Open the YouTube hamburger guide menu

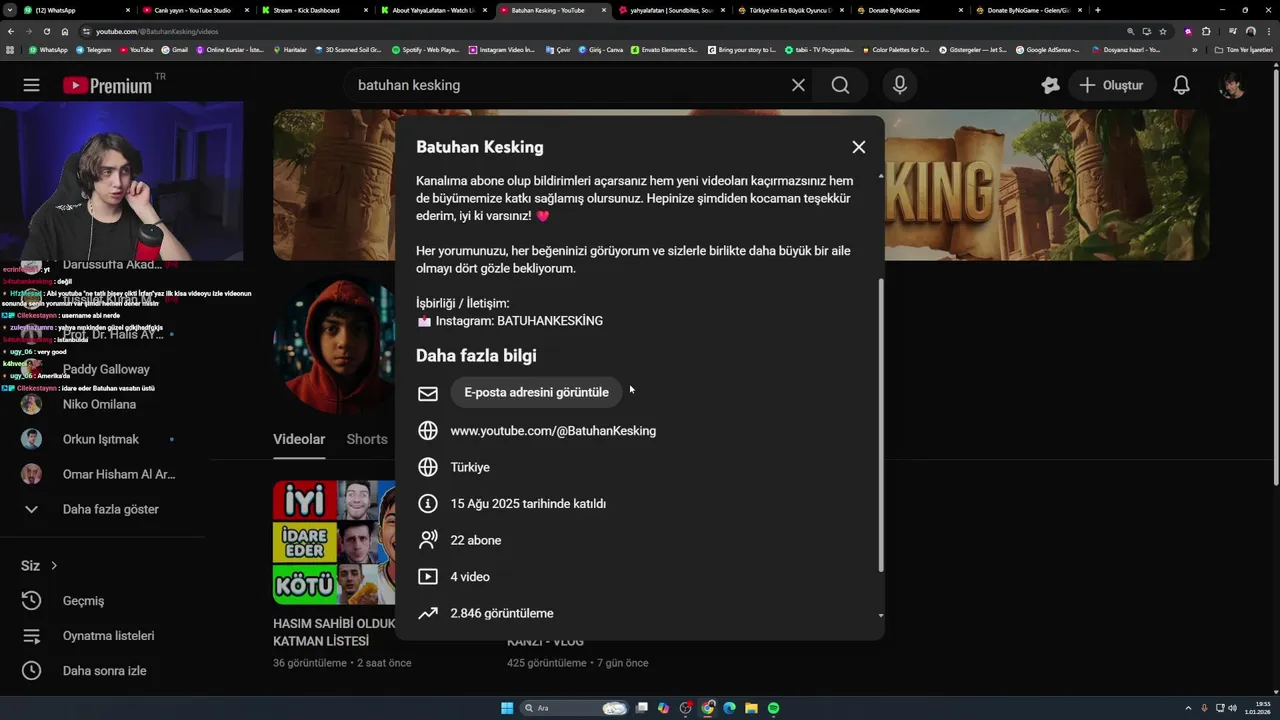(x=31, y=85)
